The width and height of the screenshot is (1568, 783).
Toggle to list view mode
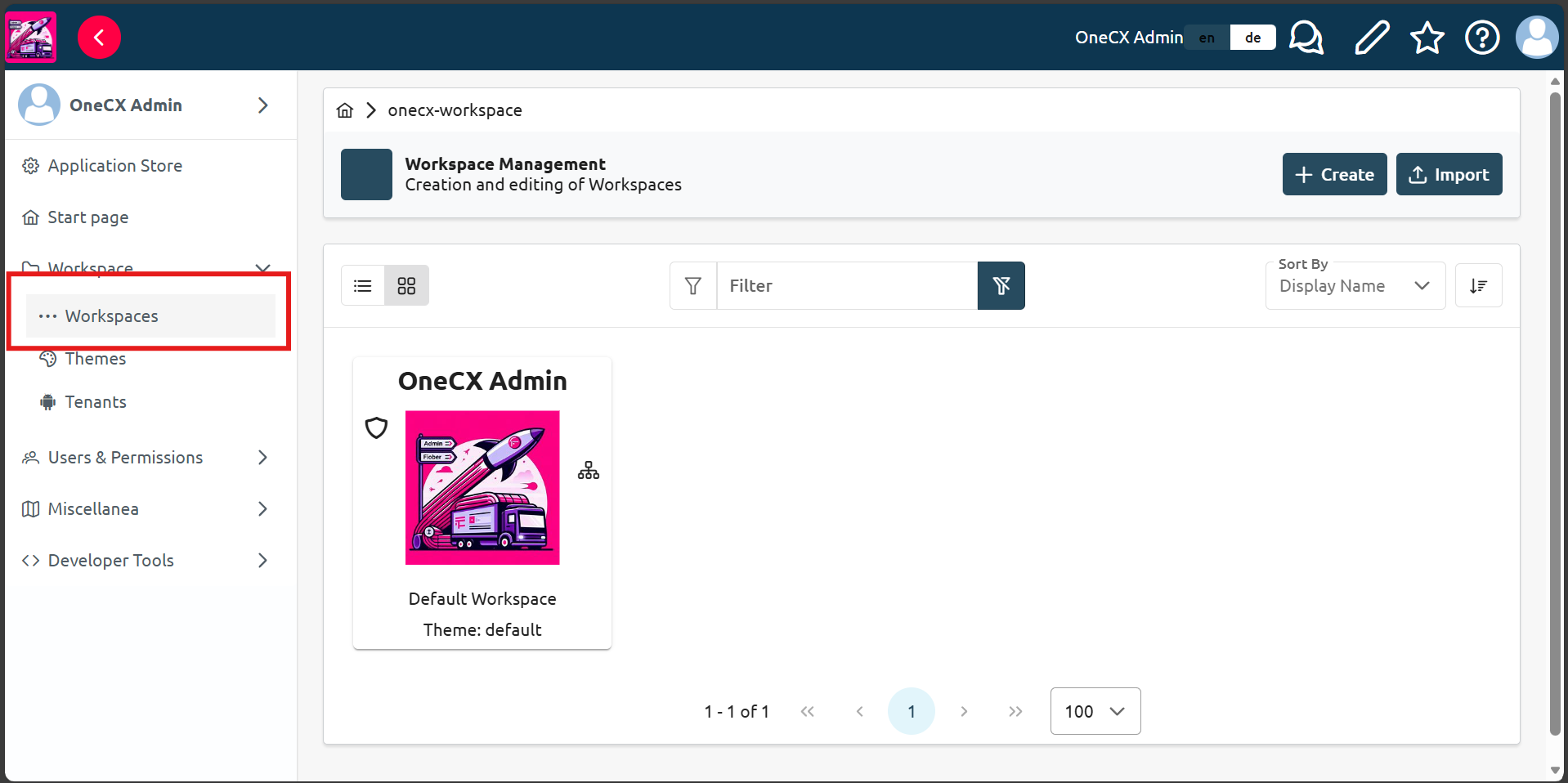pos(362,285)
